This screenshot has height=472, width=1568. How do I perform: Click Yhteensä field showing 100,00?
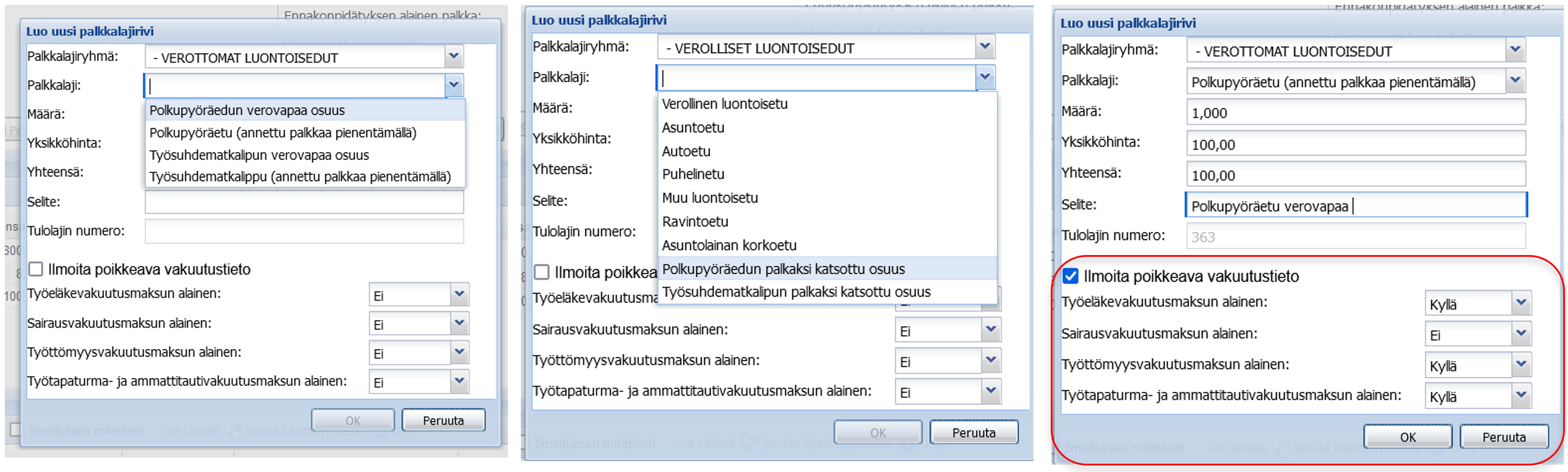pos(1356,174)
